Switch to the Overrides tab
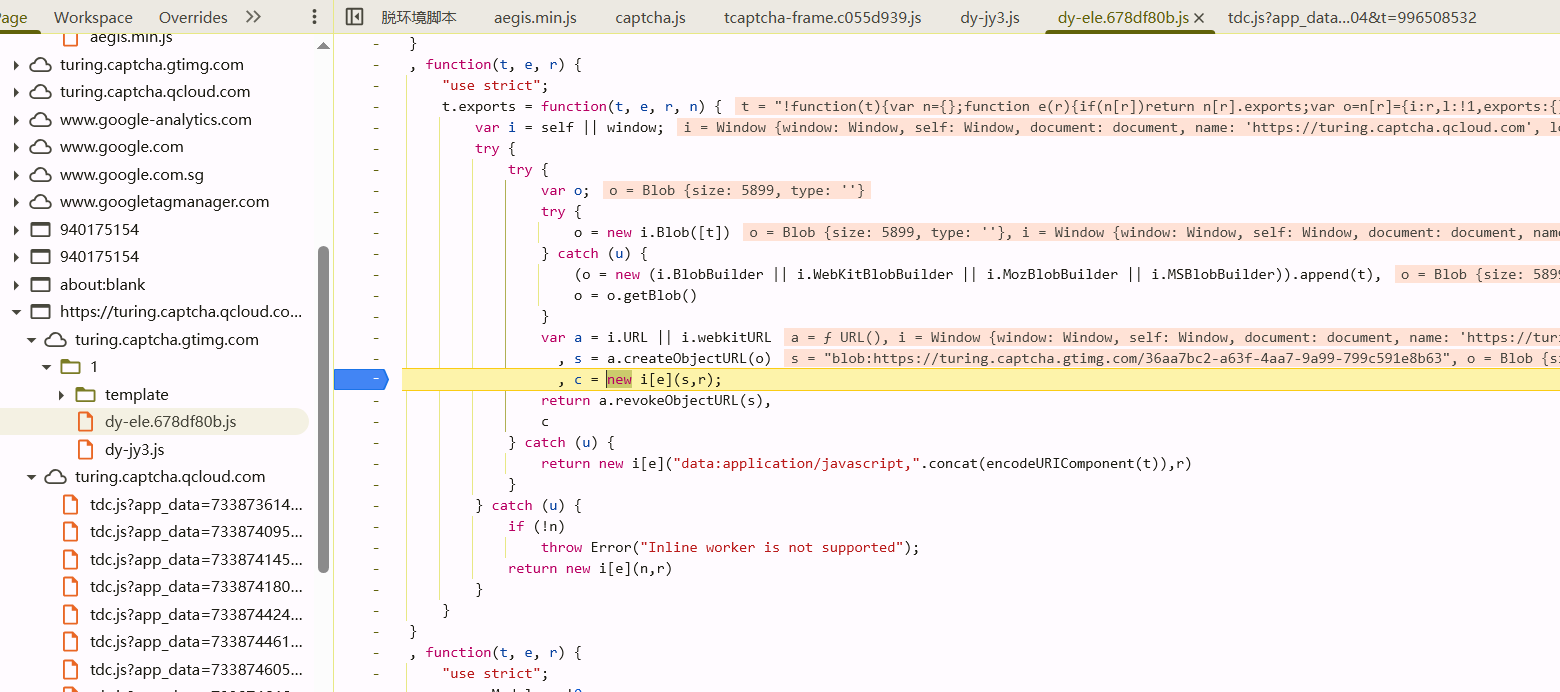Image resolution: width=1560 pixels, height=692 pixels. tap(193, 17)
